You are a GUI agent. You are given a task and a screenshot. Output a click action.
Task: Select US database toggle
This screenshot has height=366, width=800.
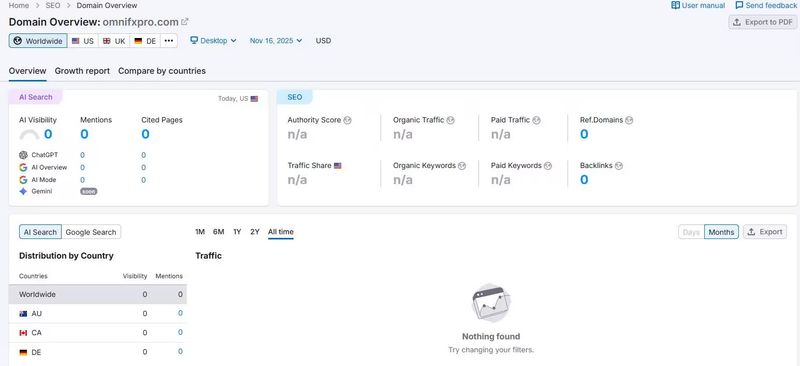click(x=83, y=41)
